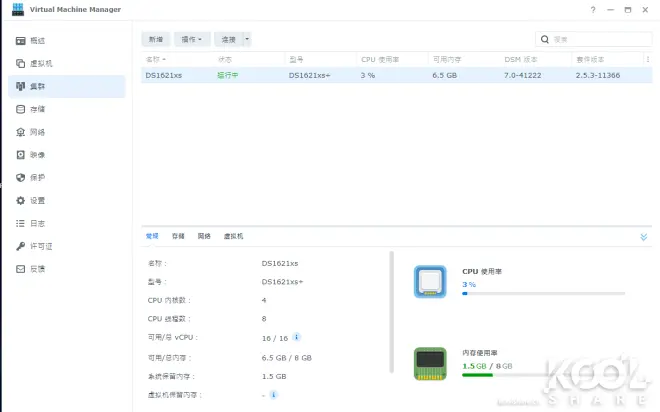Screen dimensions: 660x412
Task: Open help with the question mark icon
Action: click(593, 10)
